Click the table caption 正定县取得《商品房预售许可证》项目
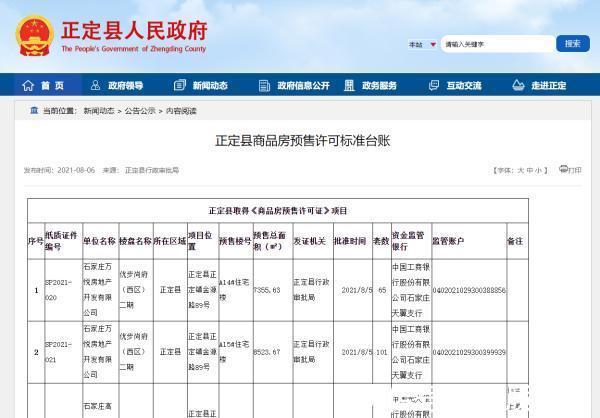The width and height of the screenshot is (600, 418). click(278, 211)
